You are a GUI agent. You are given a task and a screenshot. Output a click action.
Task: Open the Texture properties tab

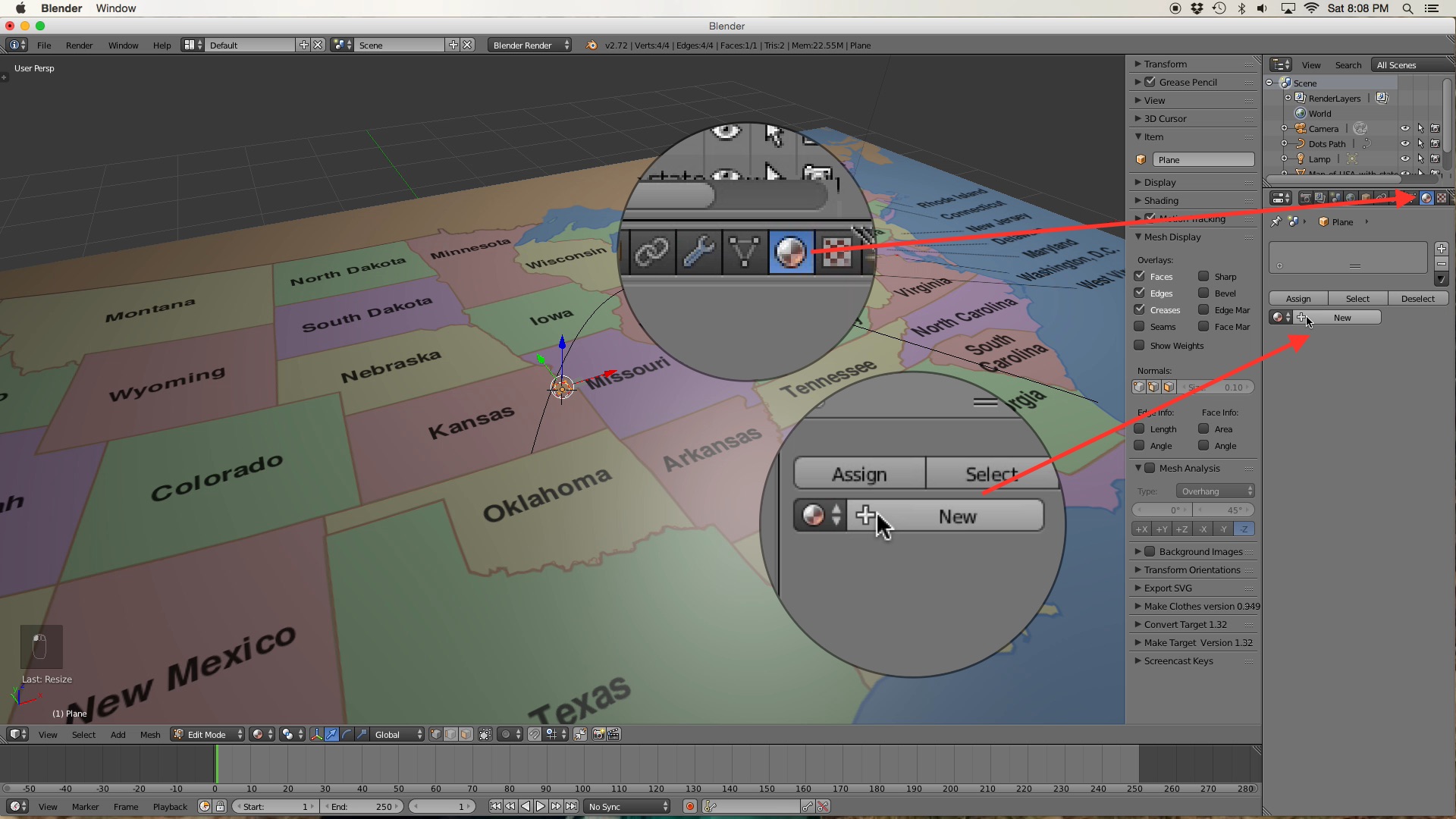pyautogui.click(x=1441, y=198)
